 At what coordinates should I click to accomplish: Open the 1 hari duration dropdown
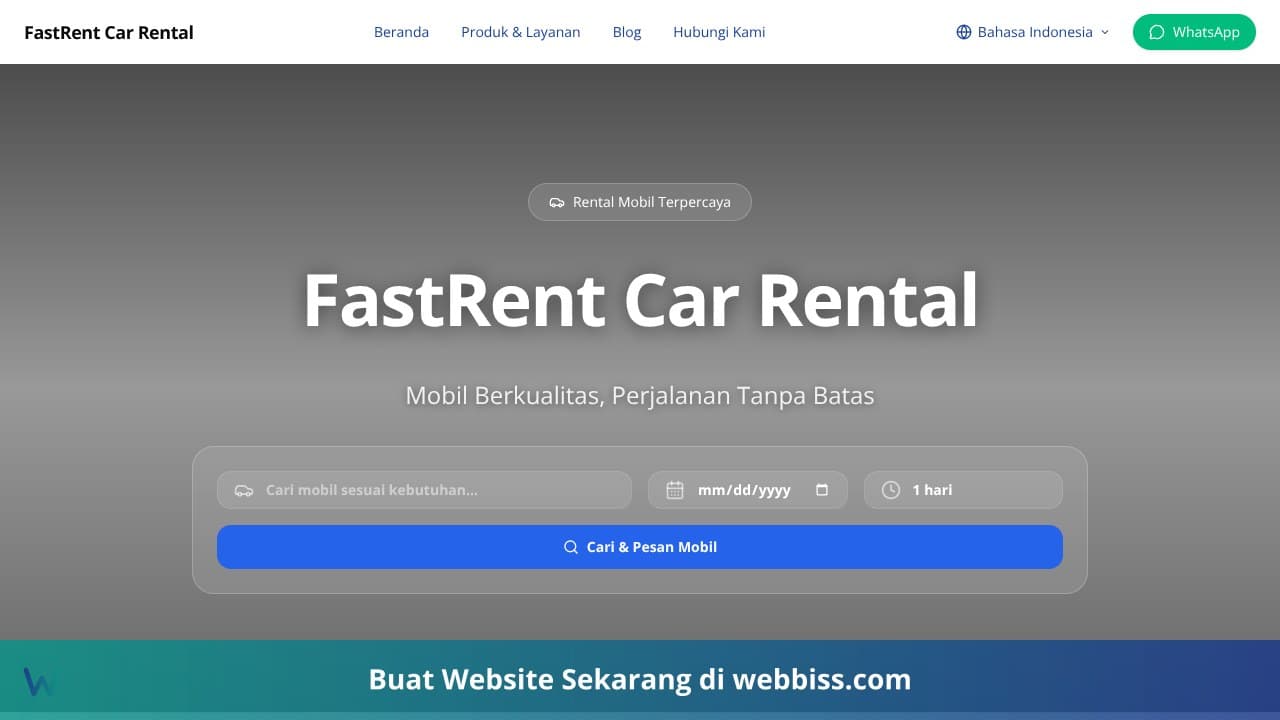[x=963, y=490]
